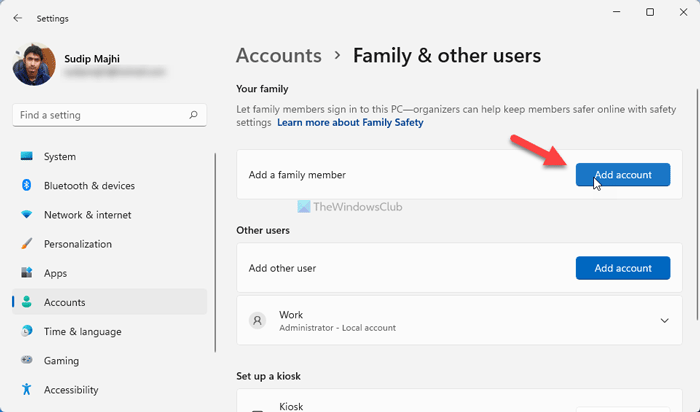
Task: Click the Accessibility person icon
Action: (26, 389)
